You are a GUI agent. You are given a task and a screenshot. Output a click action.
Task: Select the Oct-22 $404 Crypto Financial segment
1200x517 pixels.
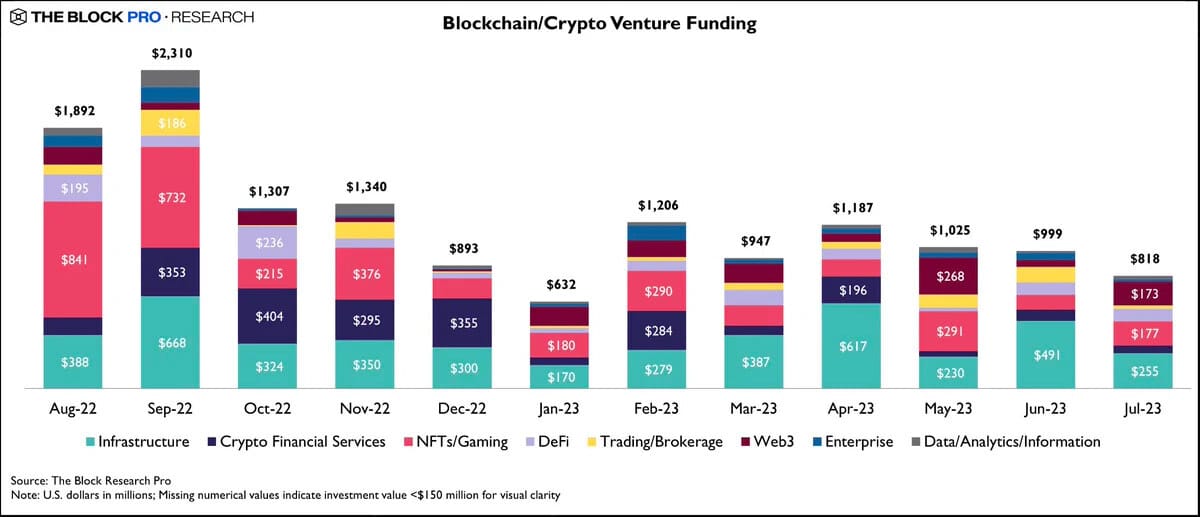pyautogui.click(x=267, y=315)
